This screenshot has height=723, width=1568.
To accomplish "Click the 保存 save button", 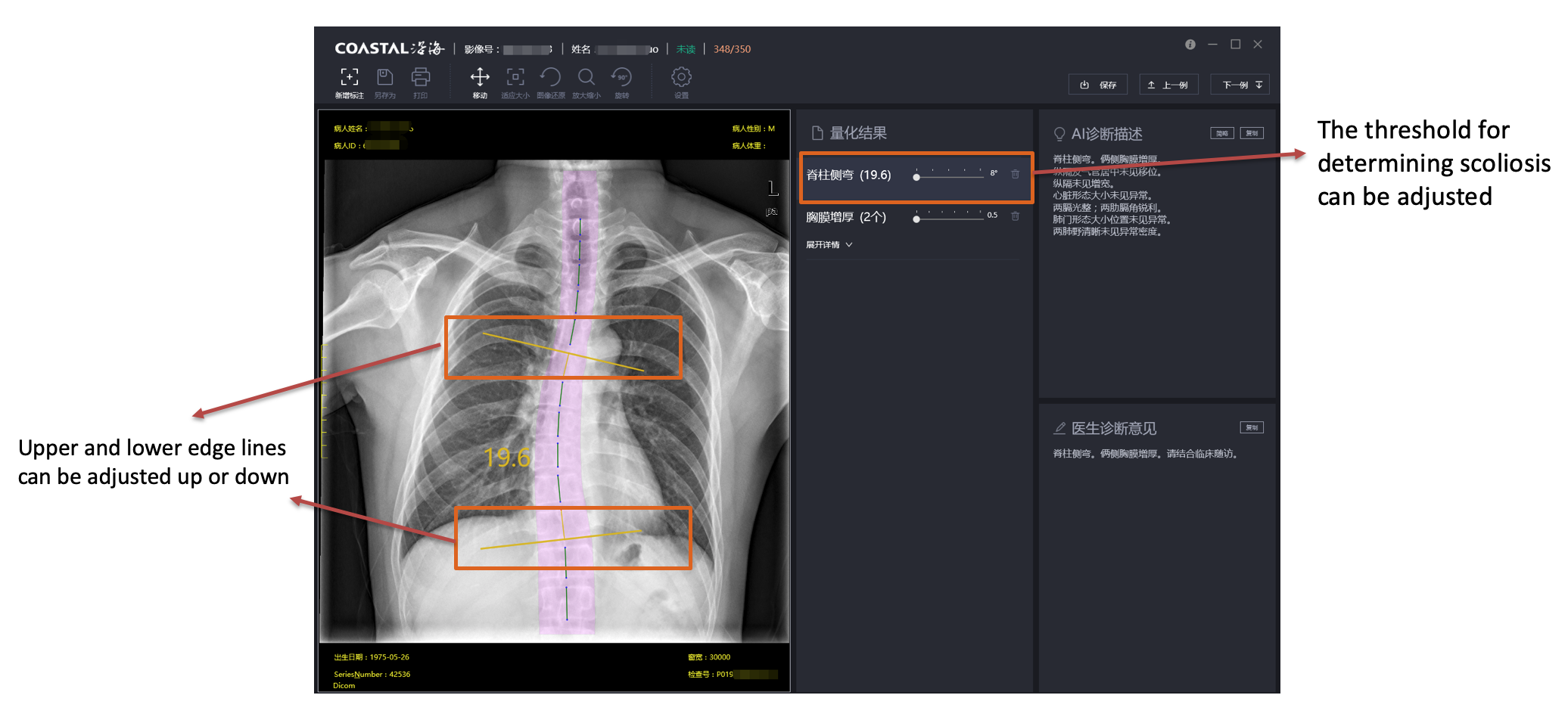I will pyautogui.click(x=1098, y=85).
